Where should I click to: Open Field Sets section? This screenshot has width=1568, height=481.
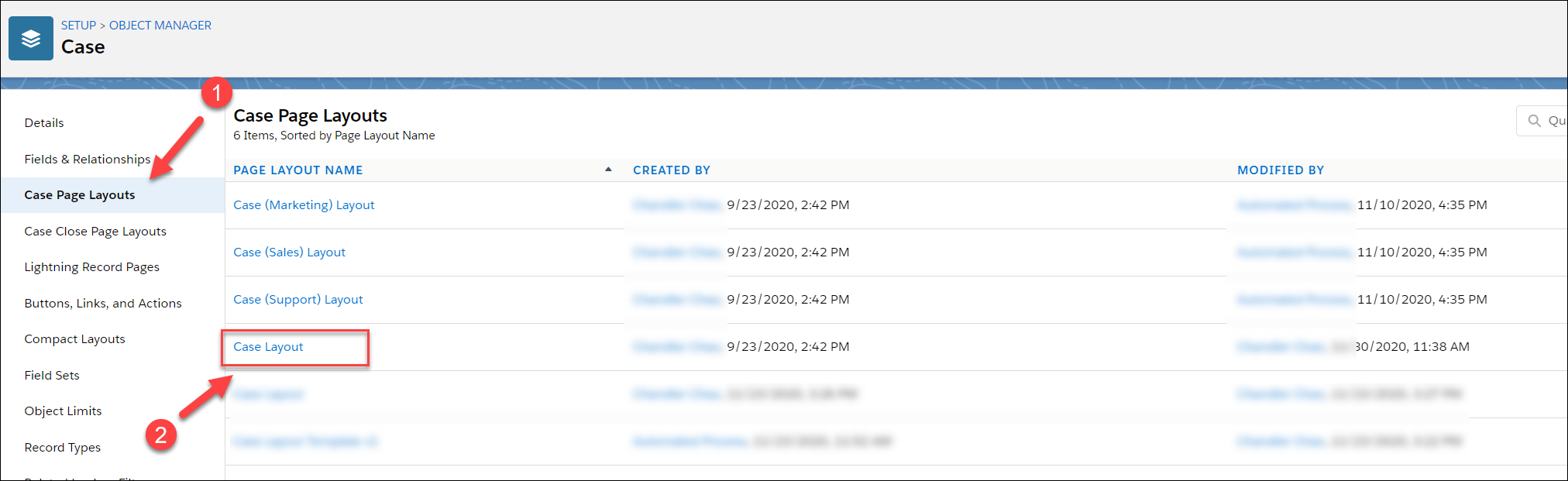point(52,376)
